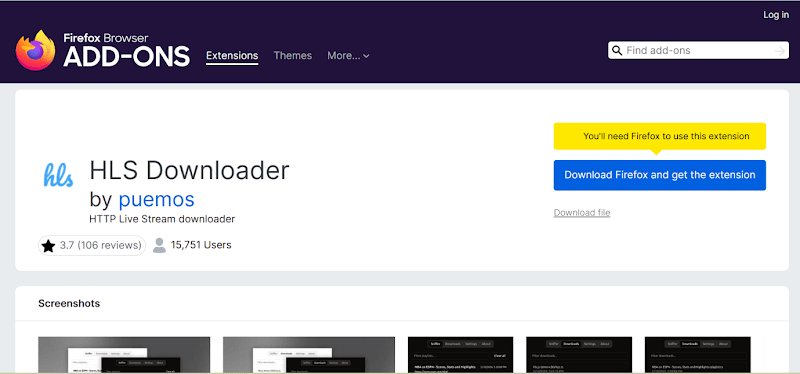This screenshot has width=800, height=374.
Task: Click the Firefox logo icon
Action: (x=35, y=51)
